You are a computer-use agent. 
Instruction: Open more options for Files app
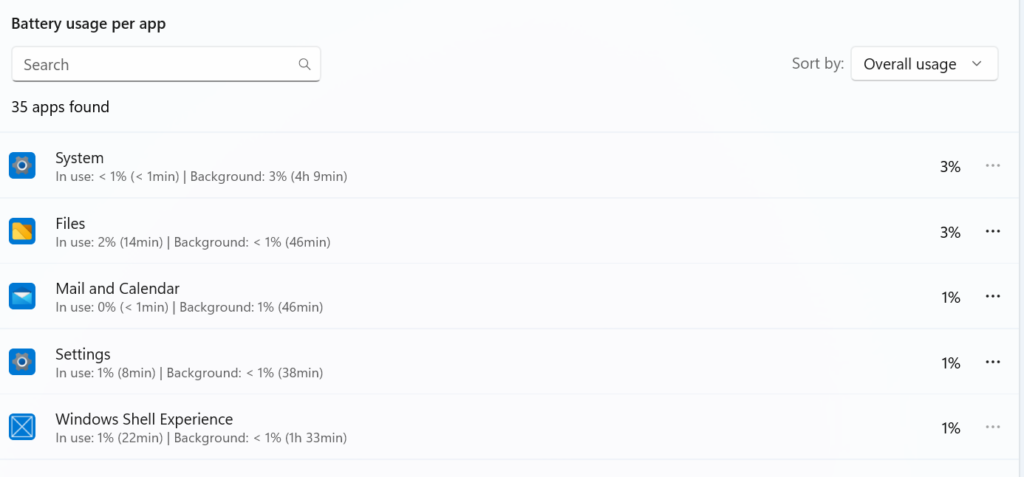tap(993, 231)
